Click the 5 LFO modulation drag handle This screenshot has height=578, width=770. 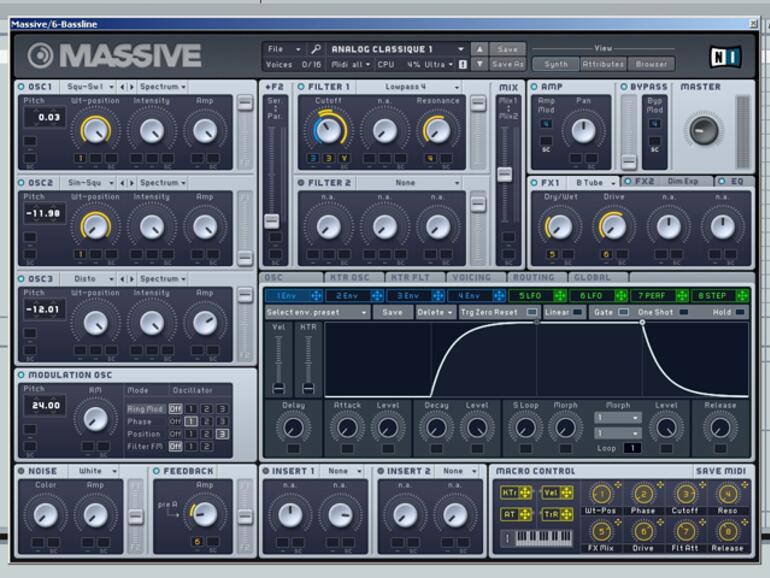coord(558,296)
